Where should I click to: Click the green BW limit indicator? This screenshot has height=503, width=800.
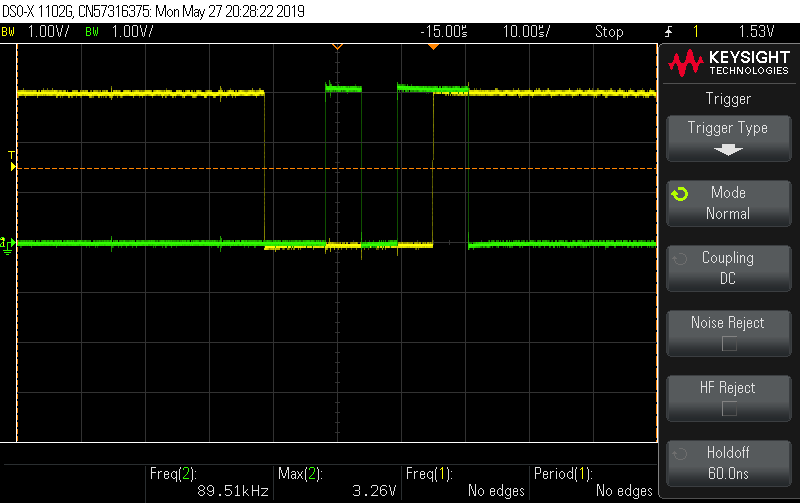point(92,32)
